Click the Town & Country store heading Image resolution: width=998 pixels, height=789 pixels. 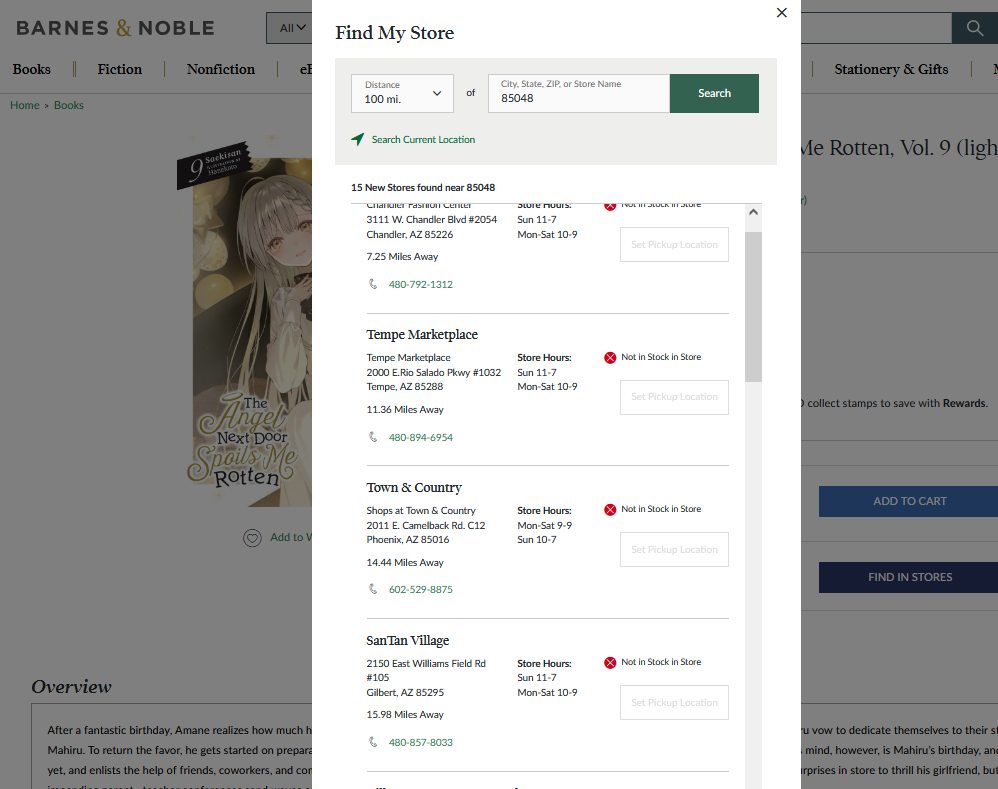(x=414, y=487)
